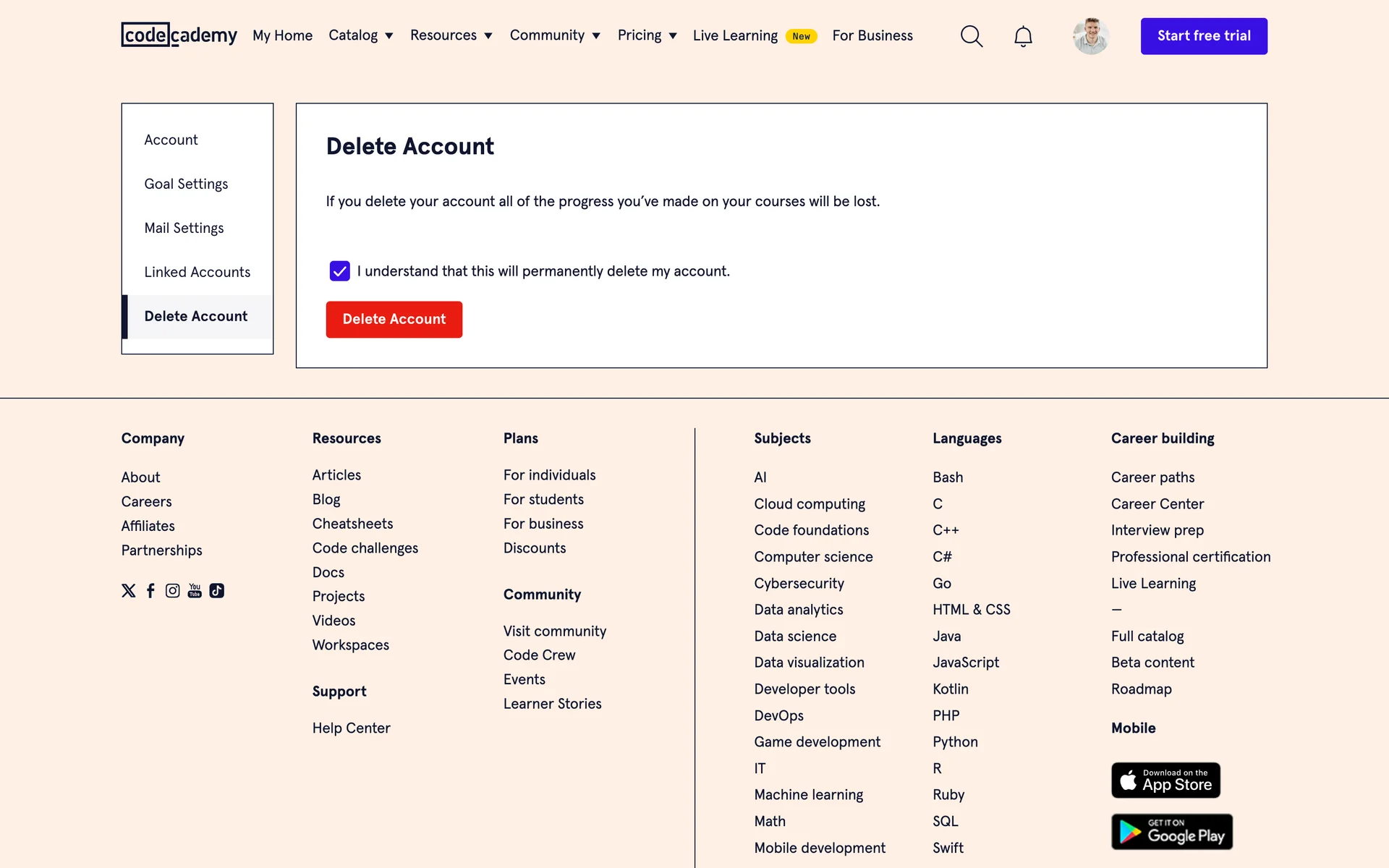Screen dimensions: 1389x868
Task: Expand the Catalog dropdown menu
Action: (360, 35)
